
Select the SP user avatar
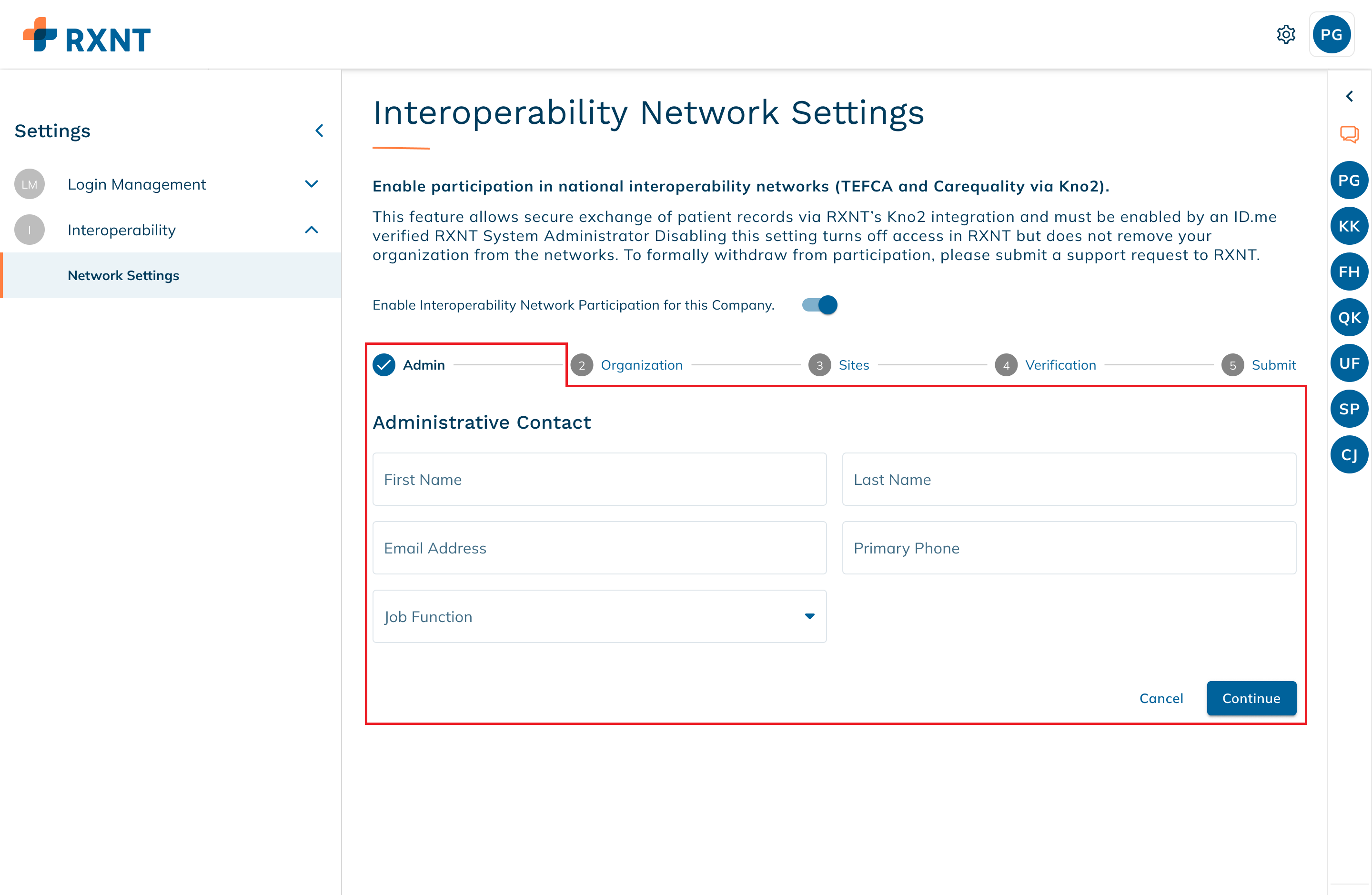click(1350, 409)
